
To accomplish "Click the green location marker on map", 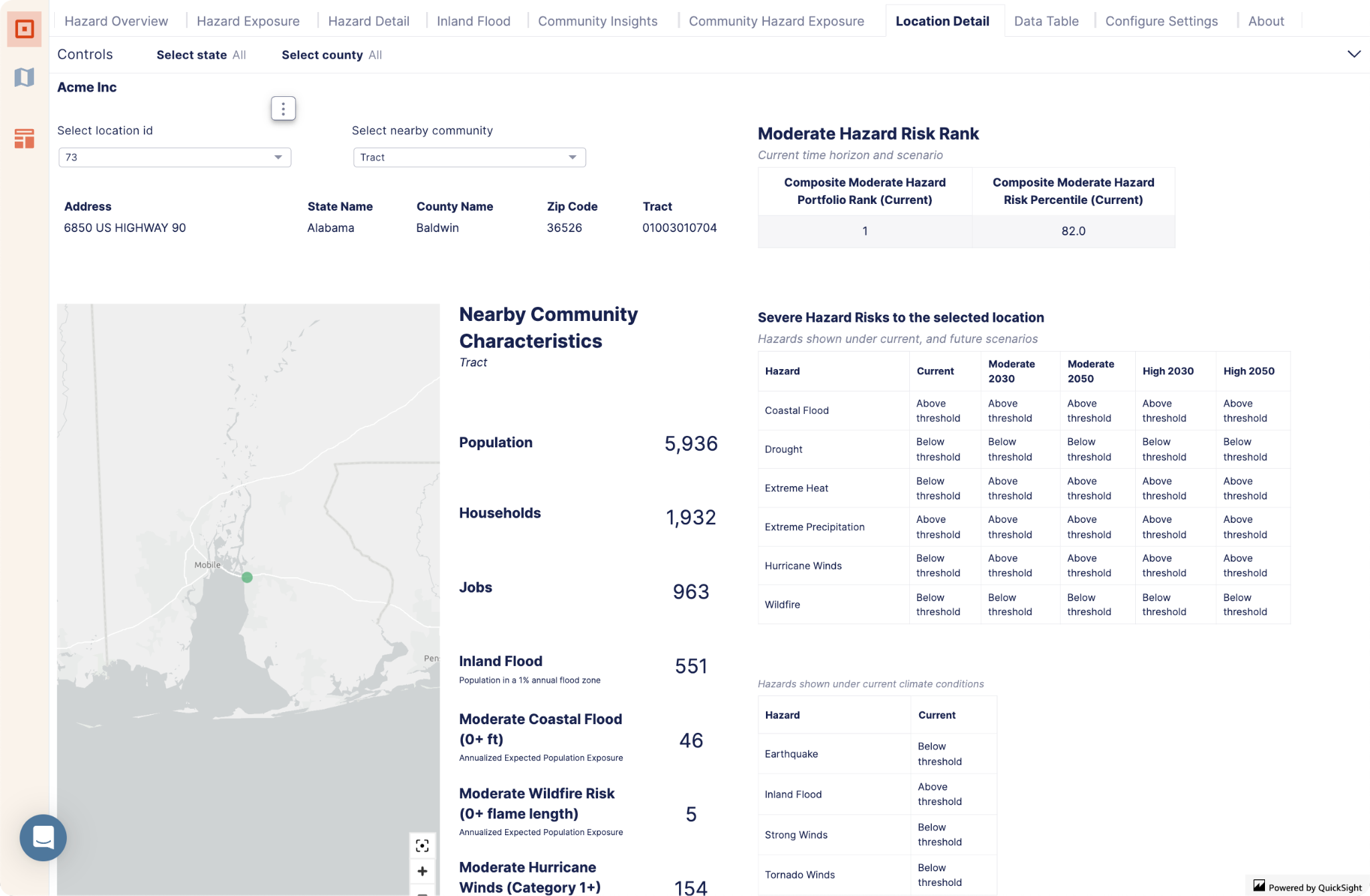I will (247, 577).
